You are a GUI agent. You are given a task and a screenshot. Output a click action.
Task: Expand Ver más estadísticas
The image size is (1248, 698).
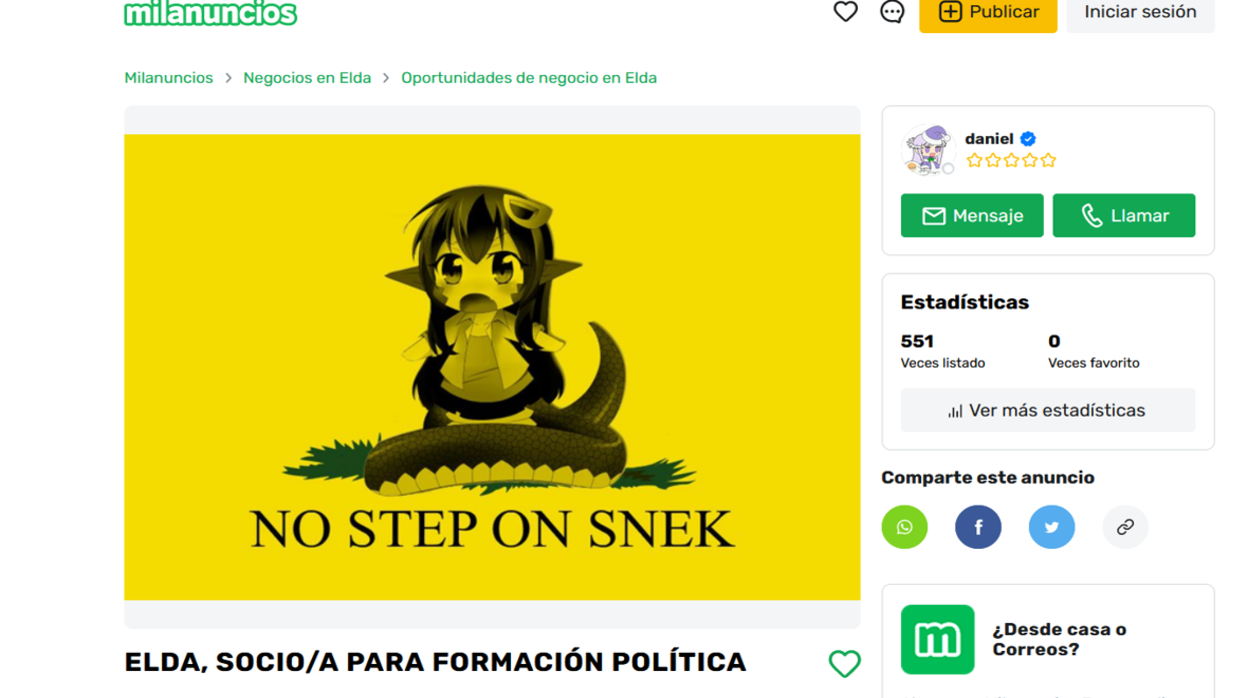1047,410
